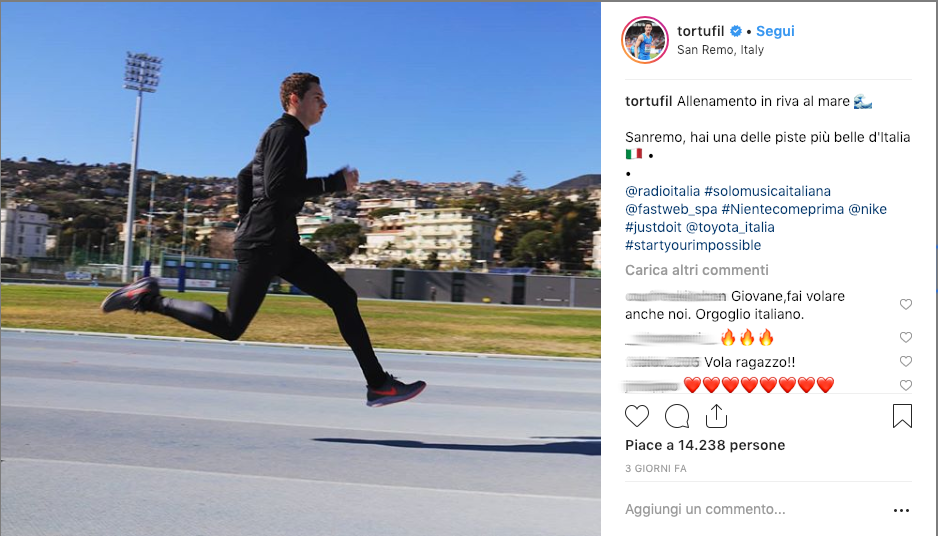Share the post with the share icon
Screen dimensions: 938x536
tap(716, 416)
